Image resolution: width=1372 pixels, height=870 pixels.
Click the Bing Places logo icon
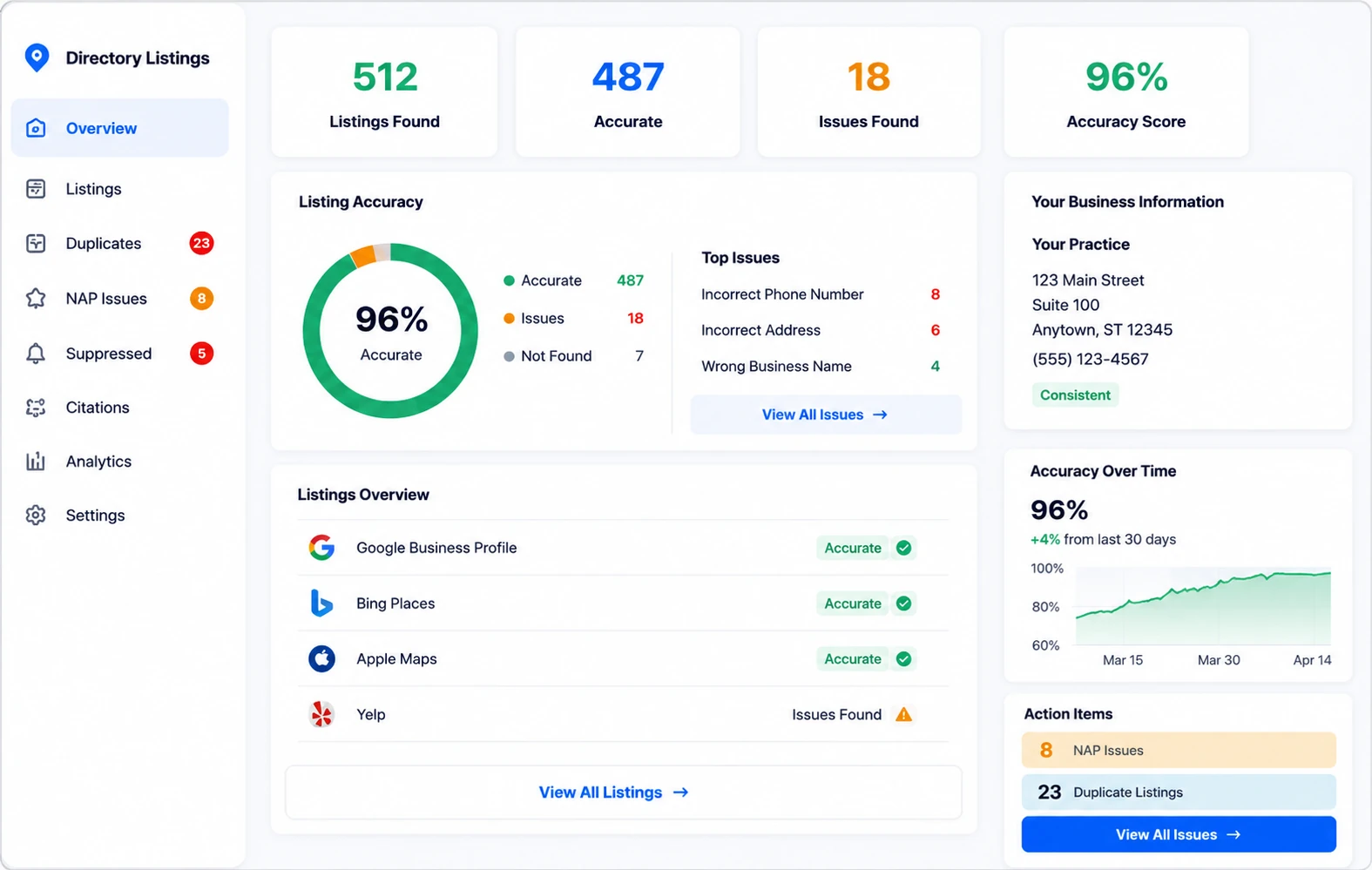pos(321,604)
